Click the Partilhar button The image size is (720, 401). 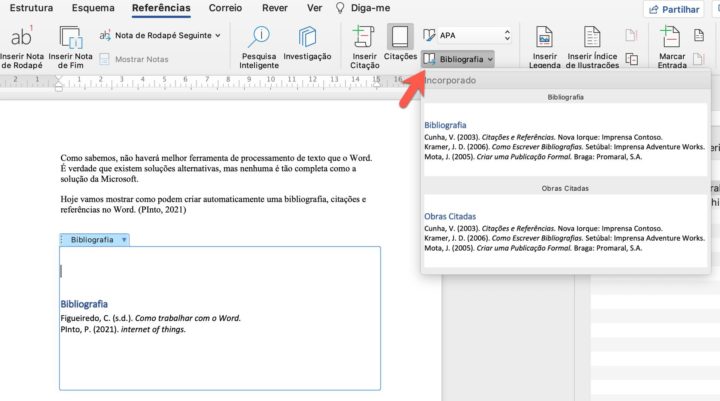(674, 9)
